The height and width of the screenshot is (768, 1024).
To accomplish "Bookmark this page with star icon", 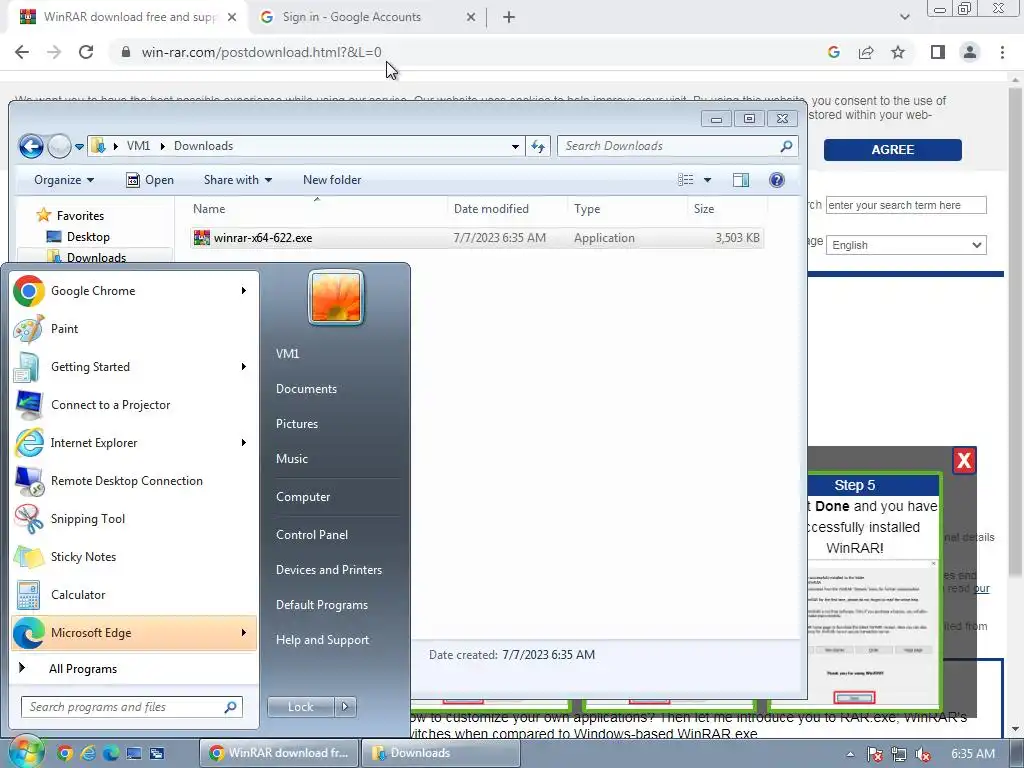I will [898, 52].
